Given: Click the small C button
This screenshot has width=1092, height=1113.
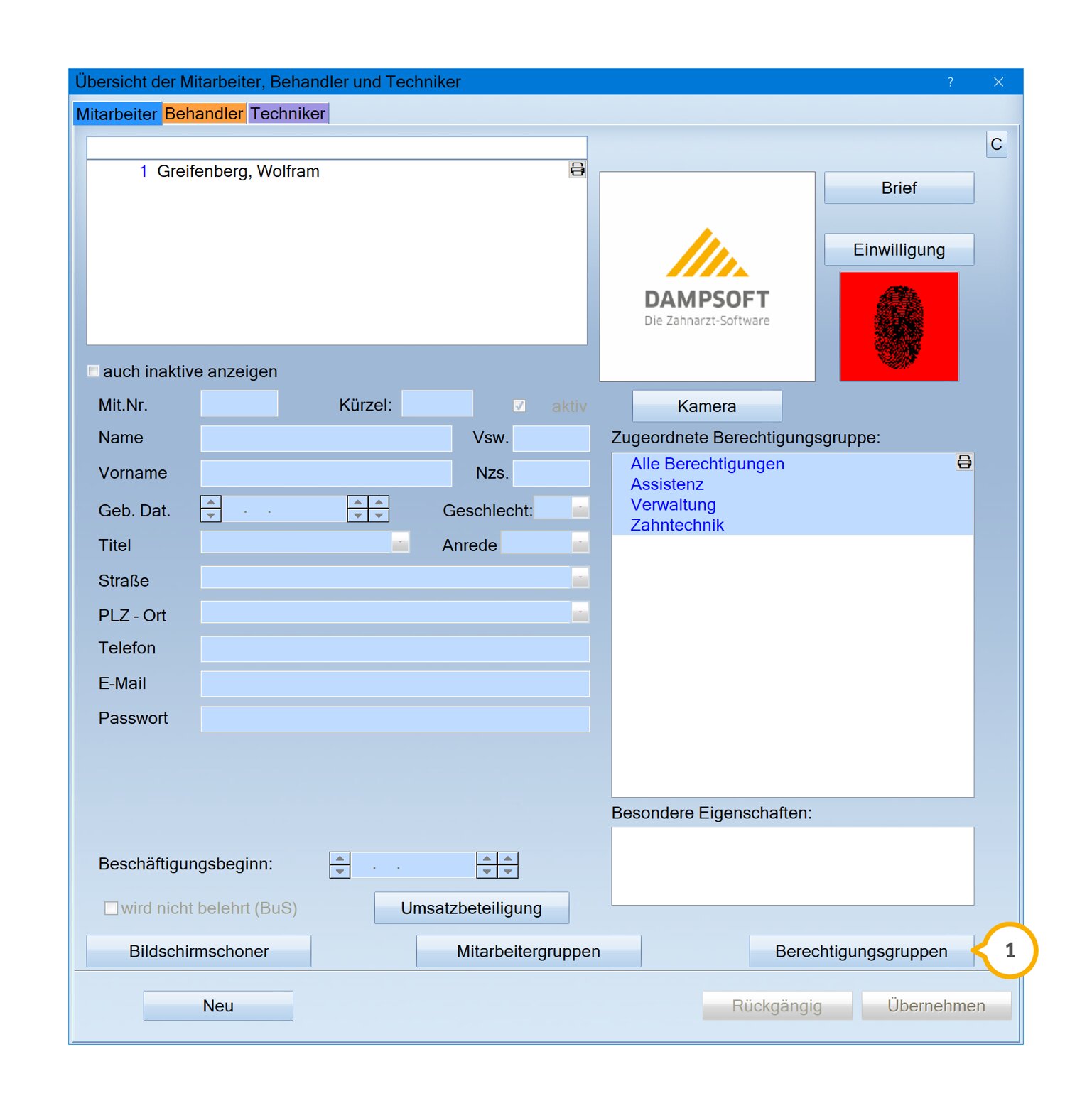Looking at the screenshot, I should (997, 144).
